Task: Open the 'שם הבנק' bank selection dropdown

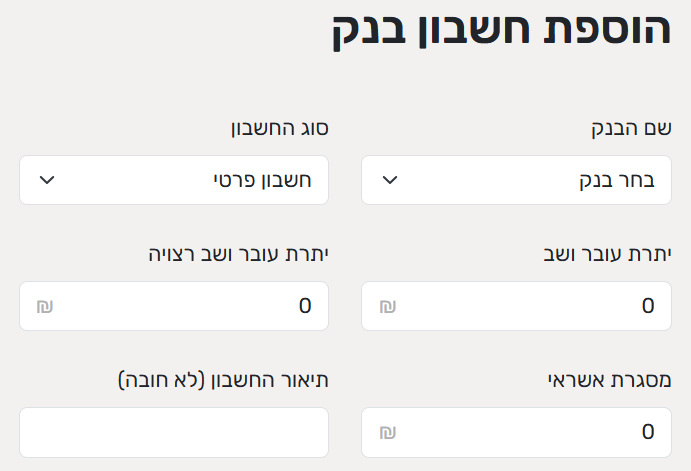Action: tap(516, 180)
